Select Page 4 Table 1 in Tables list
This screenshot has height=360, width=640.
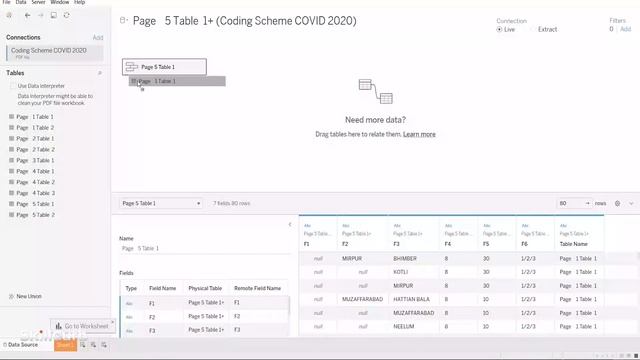[35, 171]
